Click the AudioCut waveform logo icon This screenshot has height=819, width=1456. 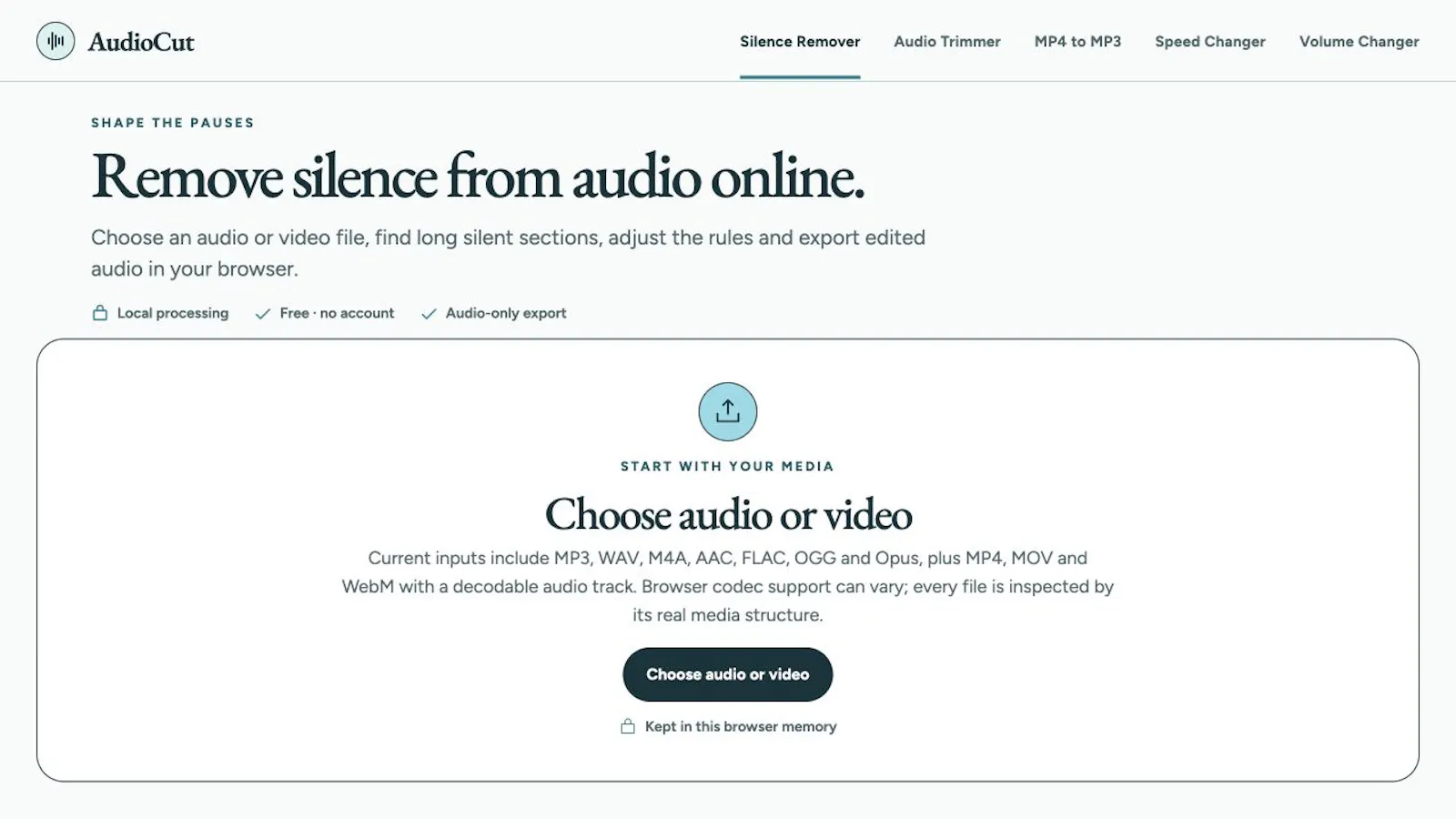point(56,41)
